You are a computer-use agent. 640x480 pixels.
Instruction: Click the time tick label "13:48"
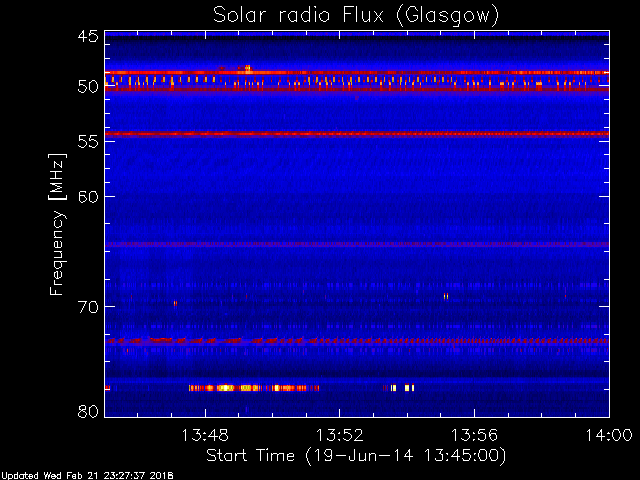click(x=205, y=435)
